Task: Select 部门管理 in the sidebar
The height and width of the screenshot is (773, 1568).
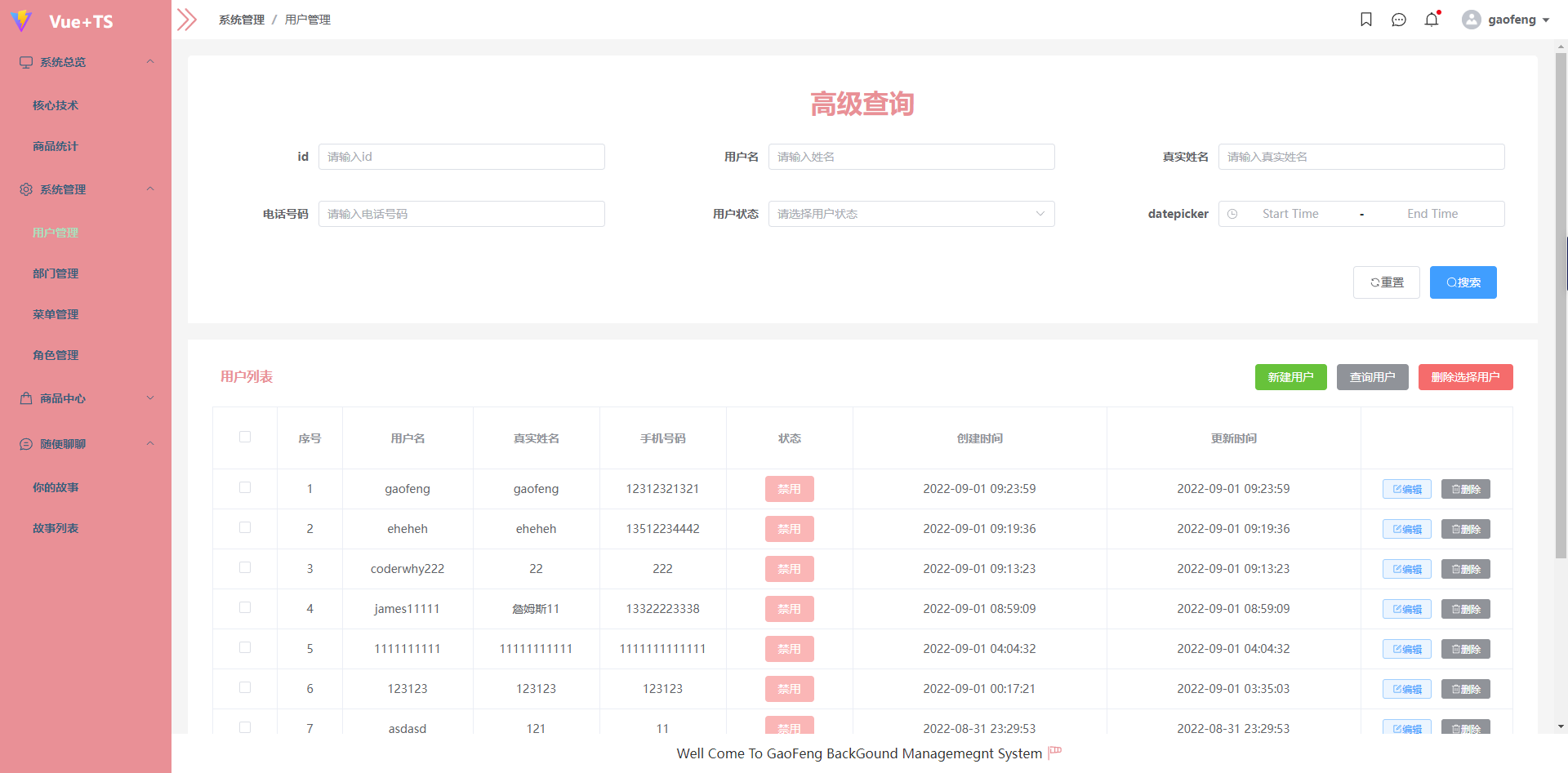Action: tap(55, 273)
